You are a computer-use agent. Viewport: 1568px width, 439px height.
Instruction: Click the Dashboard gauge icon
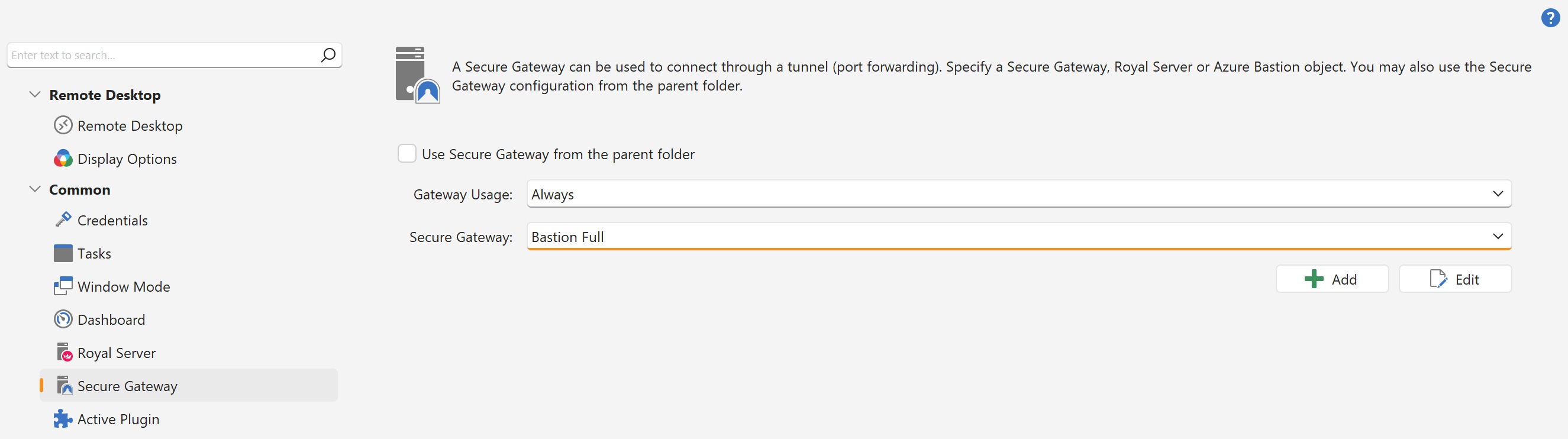point(63,319)
